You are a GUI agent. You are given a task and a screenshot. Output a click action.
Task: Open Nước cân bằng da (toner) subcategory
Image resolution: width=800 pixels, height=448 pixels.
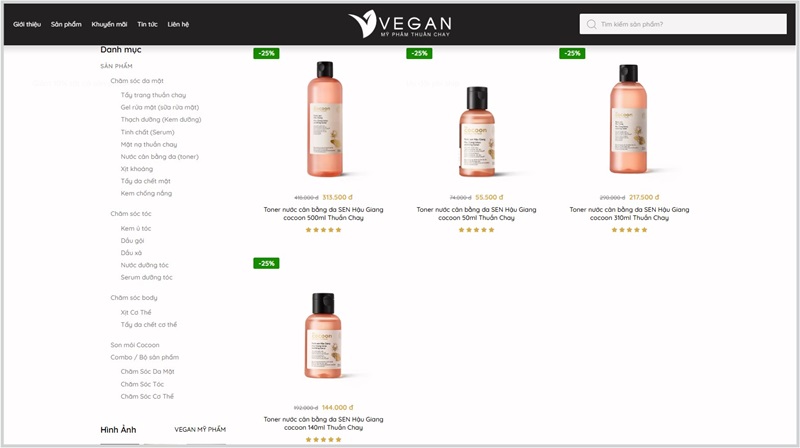click(x=160, y=157)
